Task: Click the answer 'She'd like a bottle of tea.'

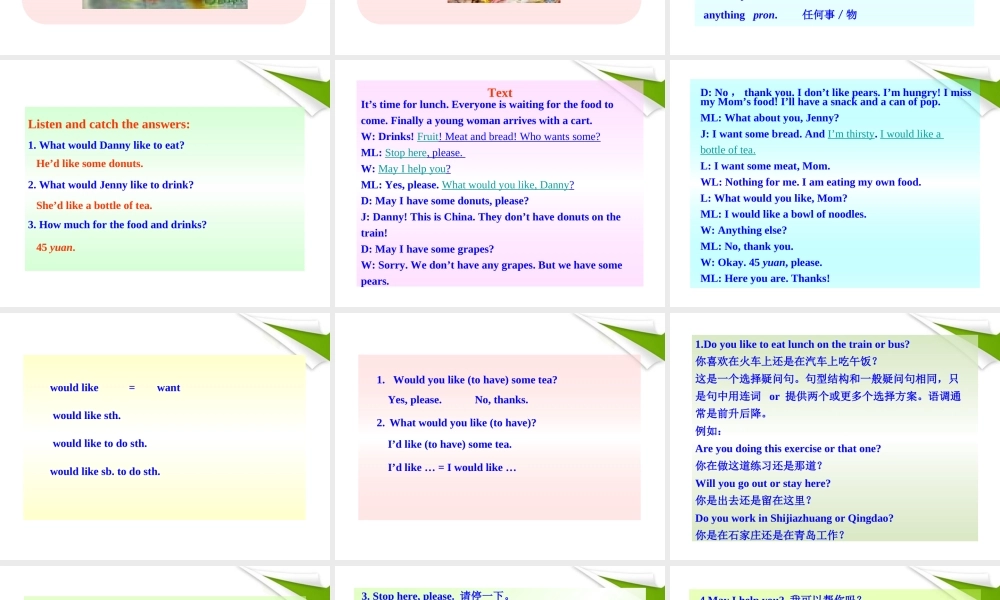Action: [94, 205]
